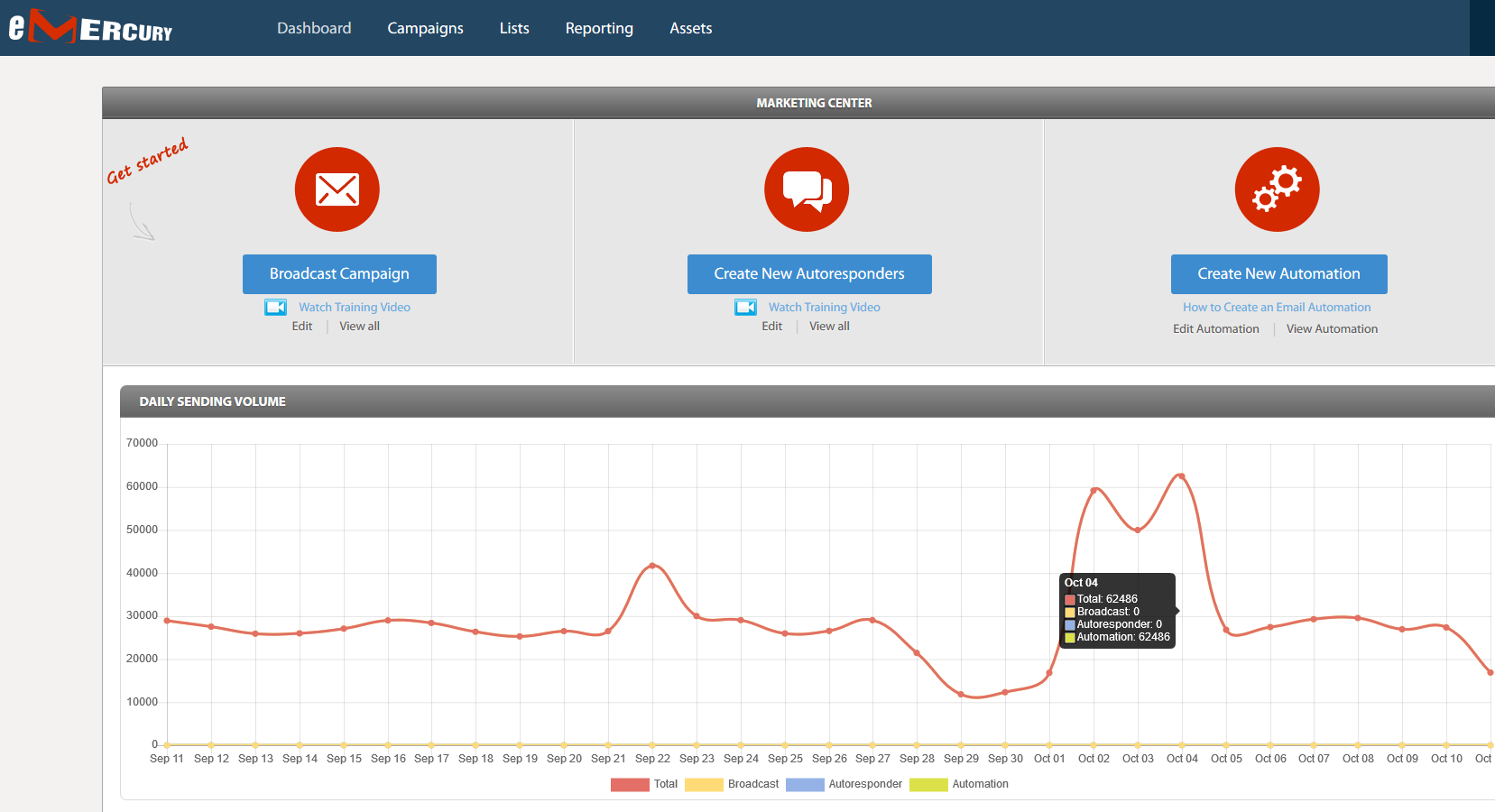
Task: Open the Reporting menu
Action: point(599,28)
